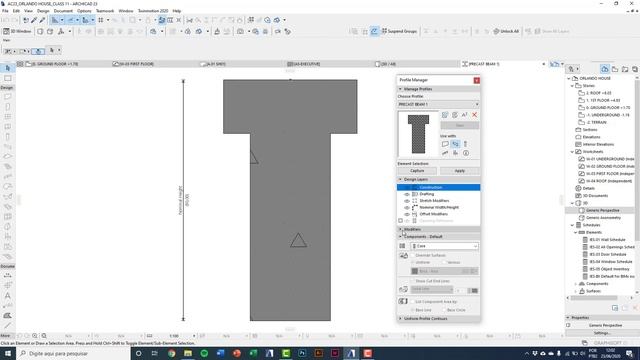Open the Choose Profile dropdown
The width and height of the screenshot is (640, 360).
pos(438,104)
